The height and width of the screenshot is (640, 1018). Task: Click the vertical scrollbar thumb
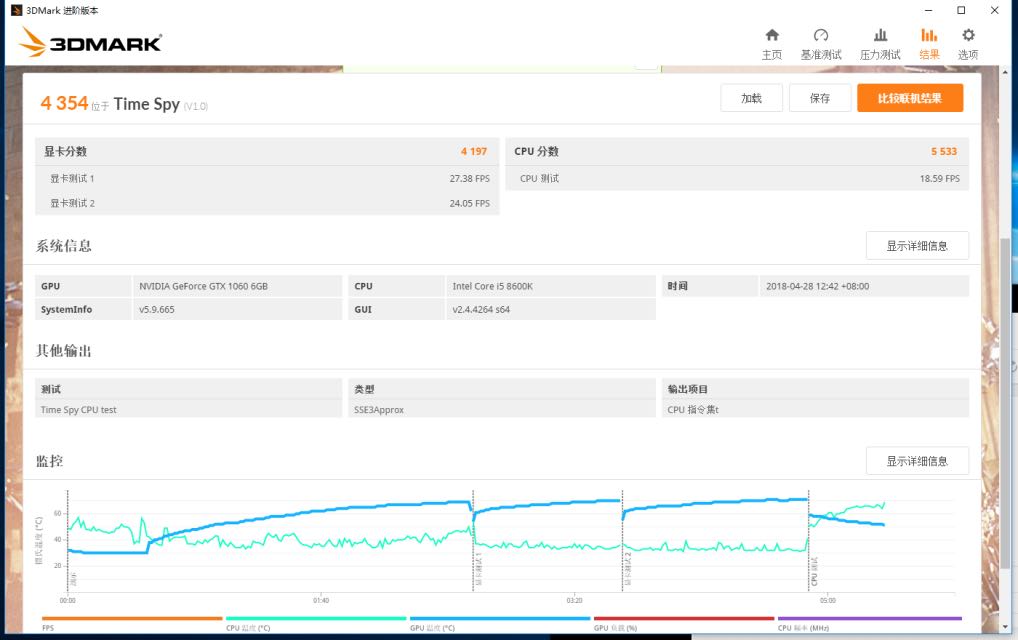click(1005, 402)
